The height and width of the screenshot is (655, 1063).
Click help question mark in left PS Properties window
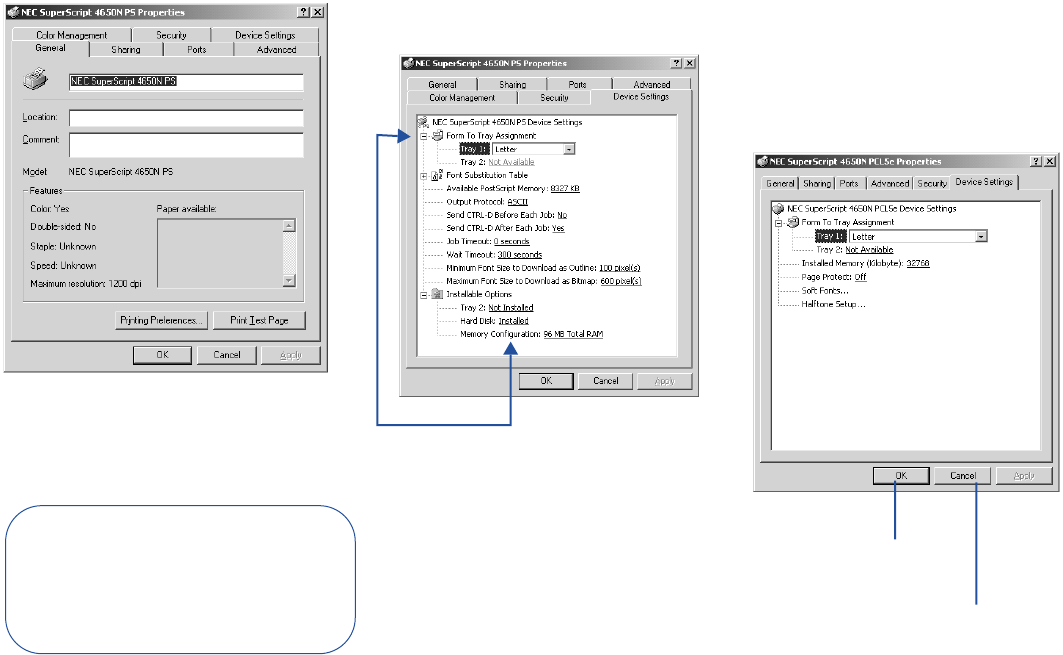coord(304,12)
